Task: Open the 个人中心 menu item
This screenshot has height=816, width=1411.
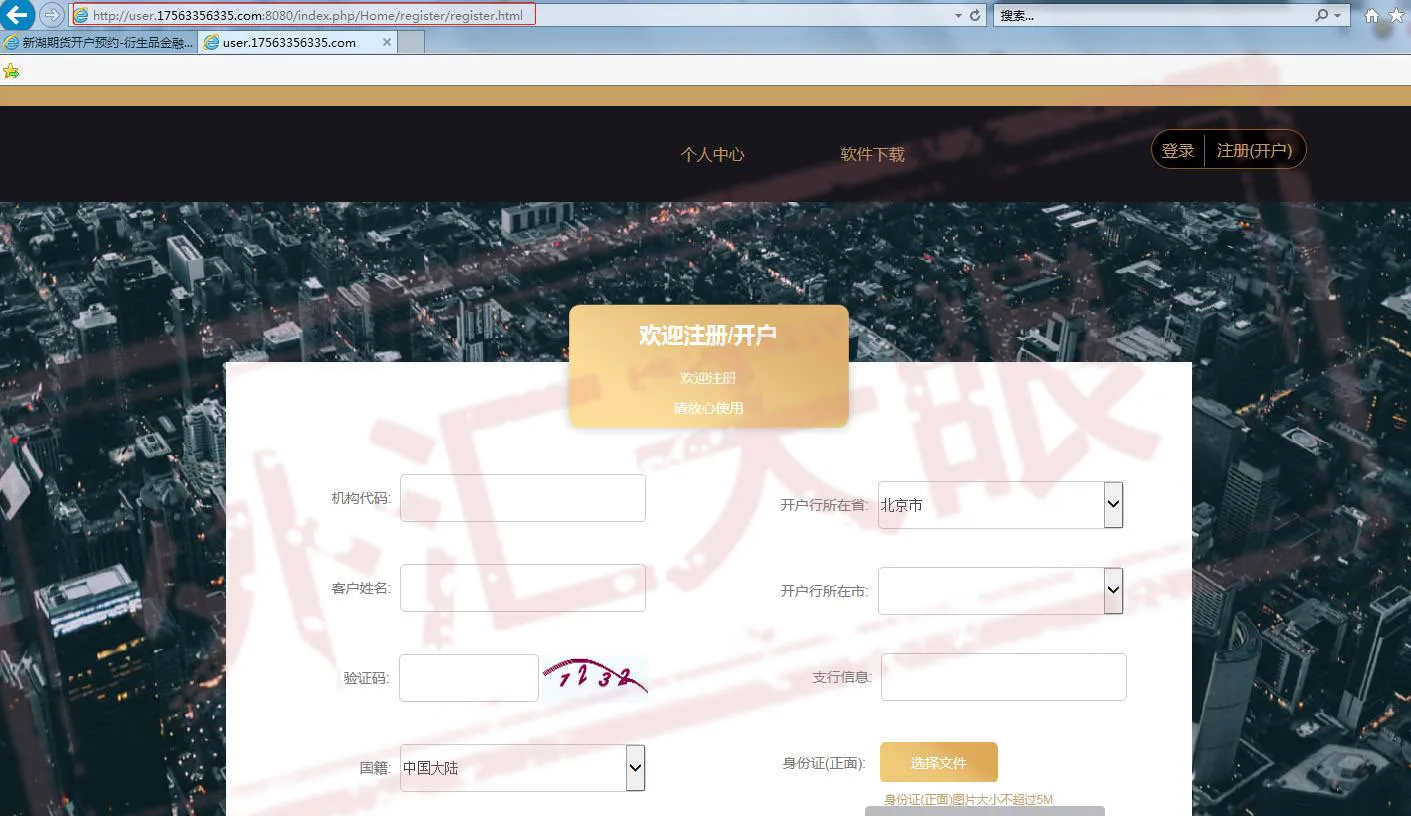Action: (712, 154)
